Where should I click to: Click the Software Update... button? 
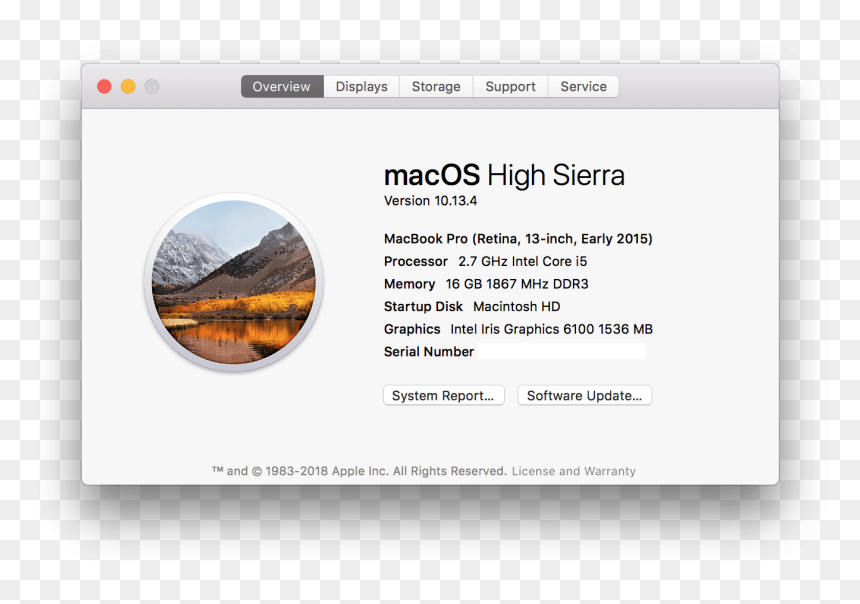pyautogui.click(x=584, y=396)
